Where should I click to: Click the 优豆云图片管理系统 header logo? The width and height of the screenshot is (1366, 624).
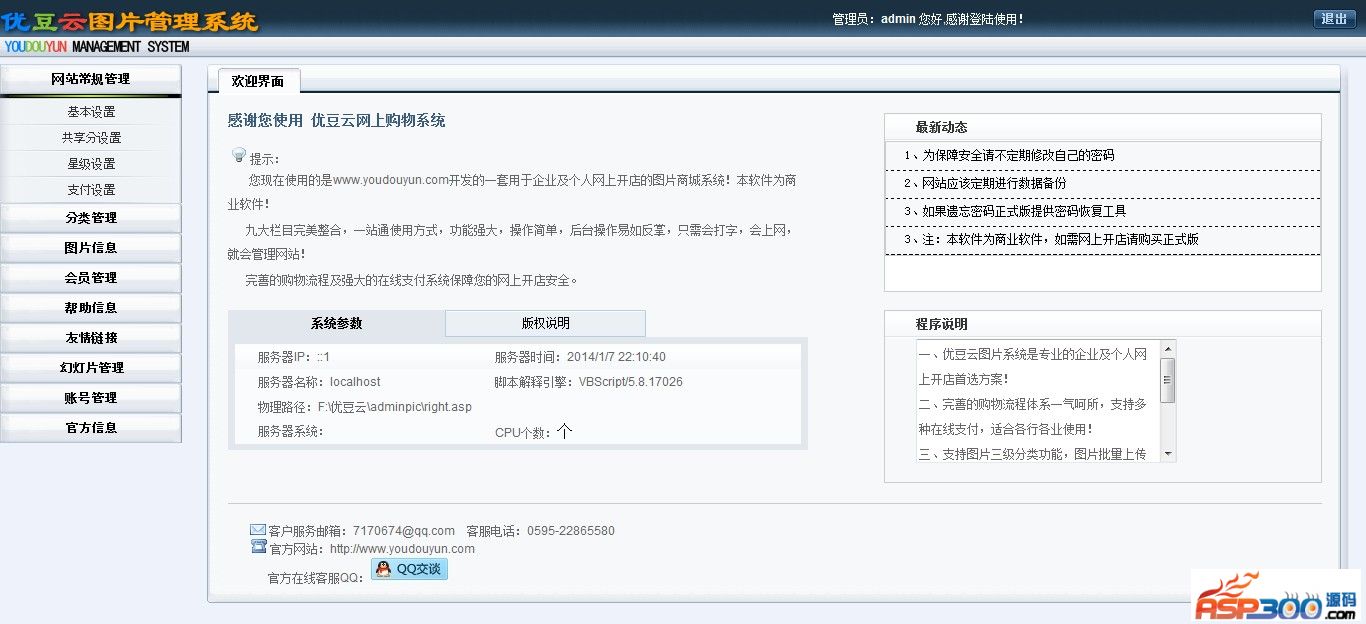[130, 21]
